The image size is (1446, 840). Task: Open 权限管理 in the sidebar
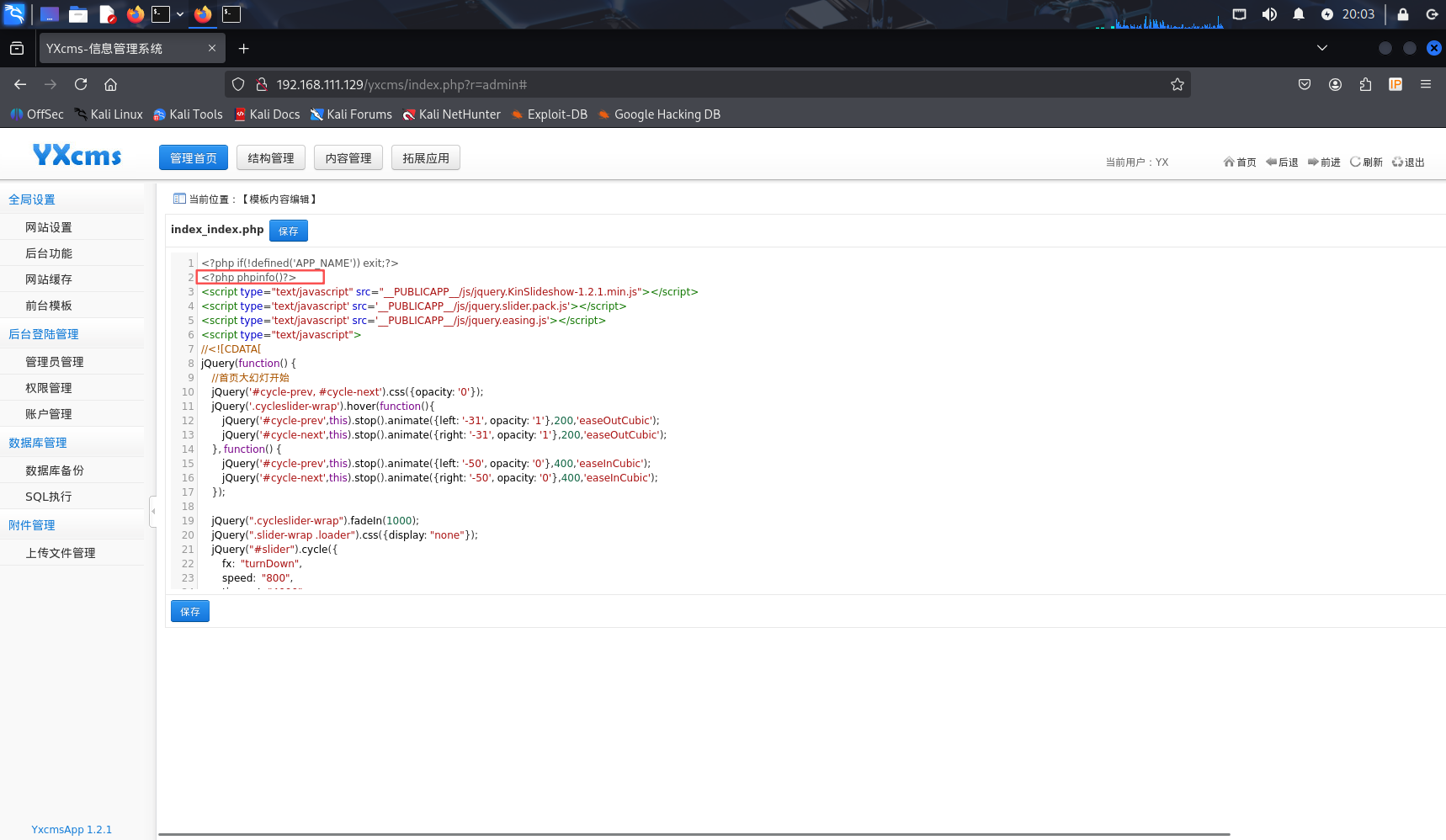coord(49,388)
